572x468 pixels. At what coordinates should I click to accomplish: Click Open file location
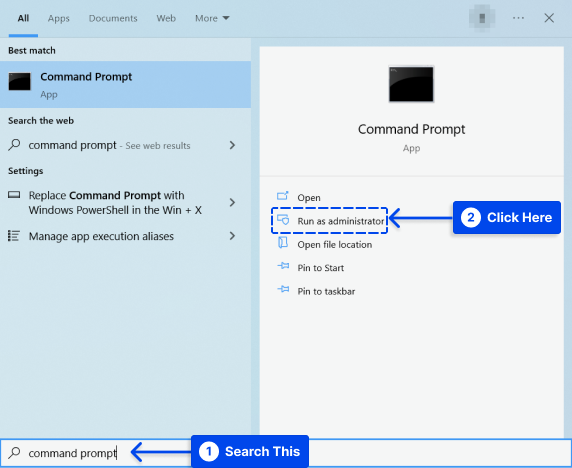coord(335,244)
